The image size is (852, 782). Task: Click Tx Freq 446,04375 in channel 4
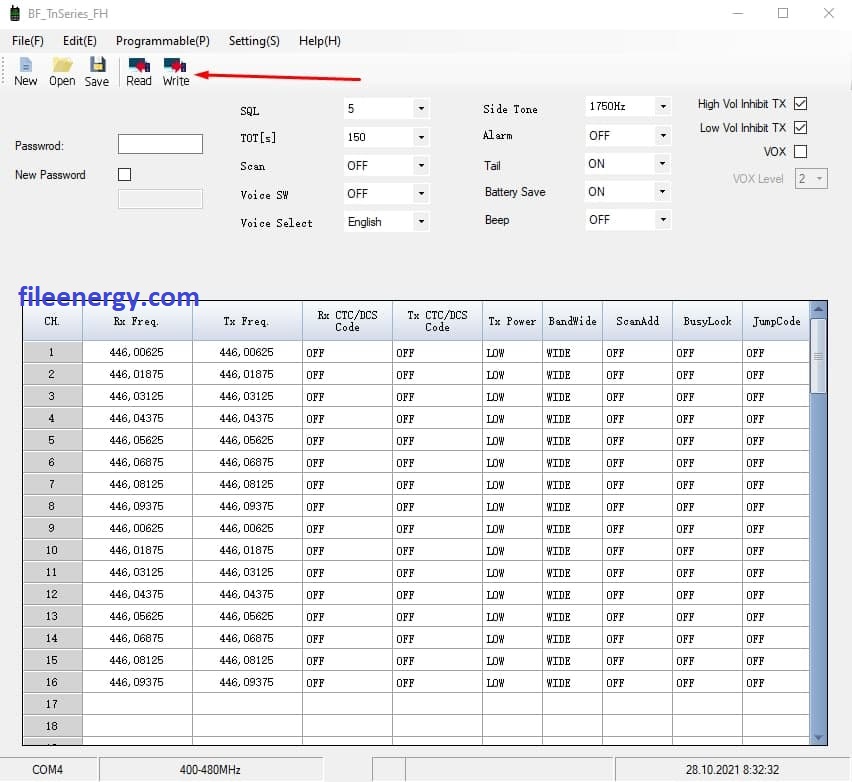point(247,418)
